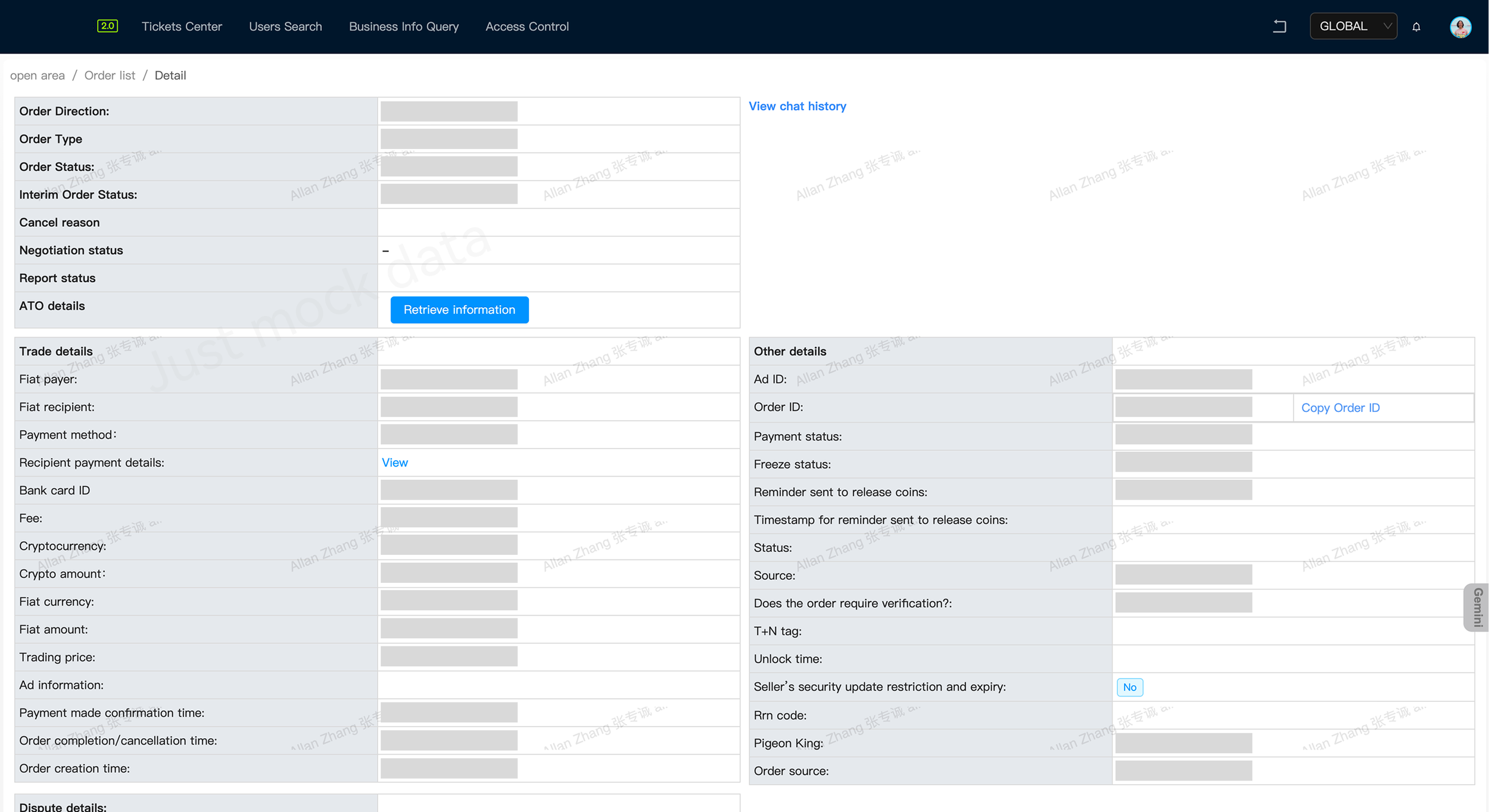Image resolution: width=1489 pixels, height=812 pixels.
Task: View recipient payment details
Action: [x=394, y=463]
